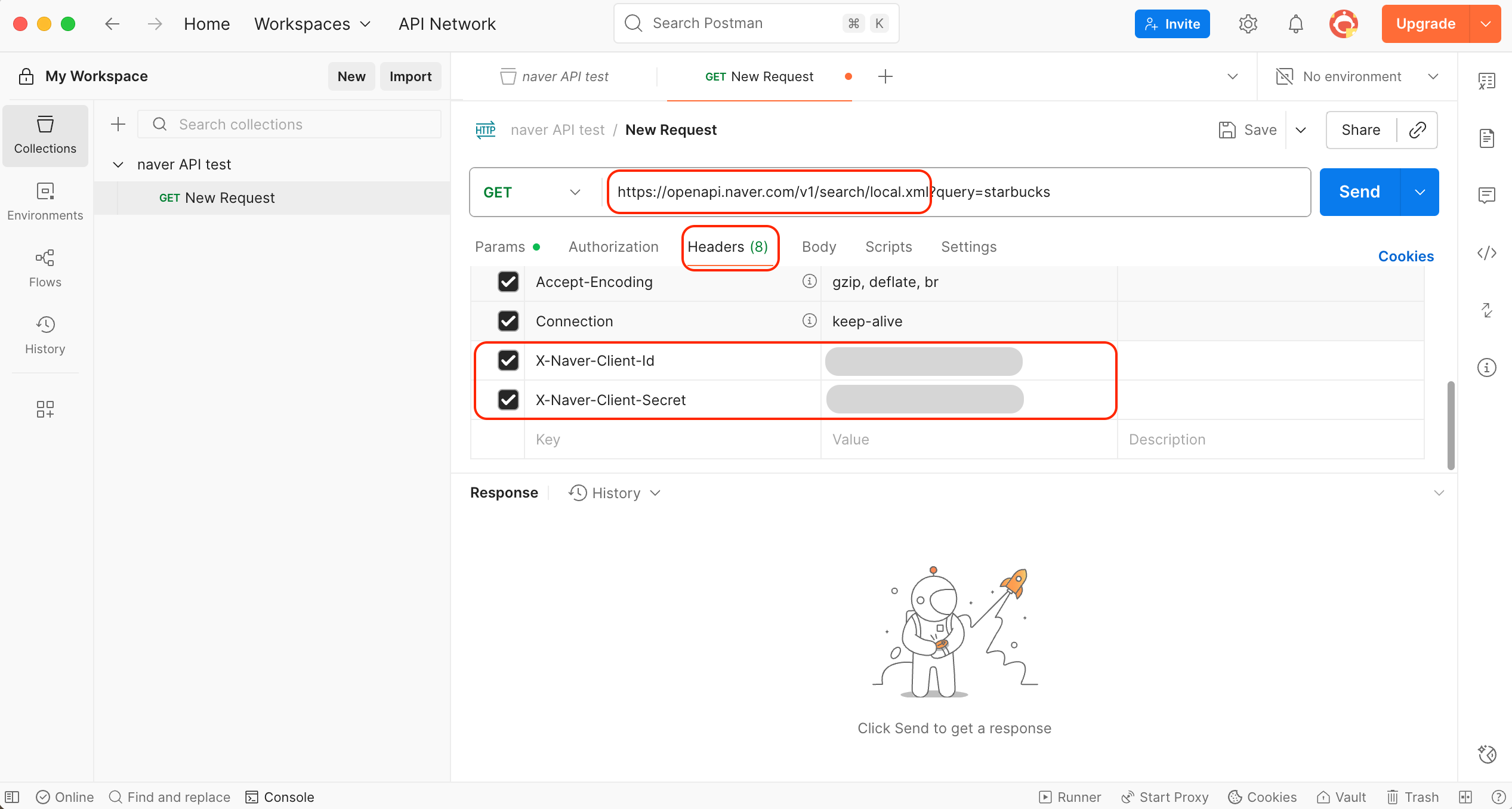This screenshot has width=1512, height=809.
Task: Copy request link with chain icon
Action: (1417, 130)
